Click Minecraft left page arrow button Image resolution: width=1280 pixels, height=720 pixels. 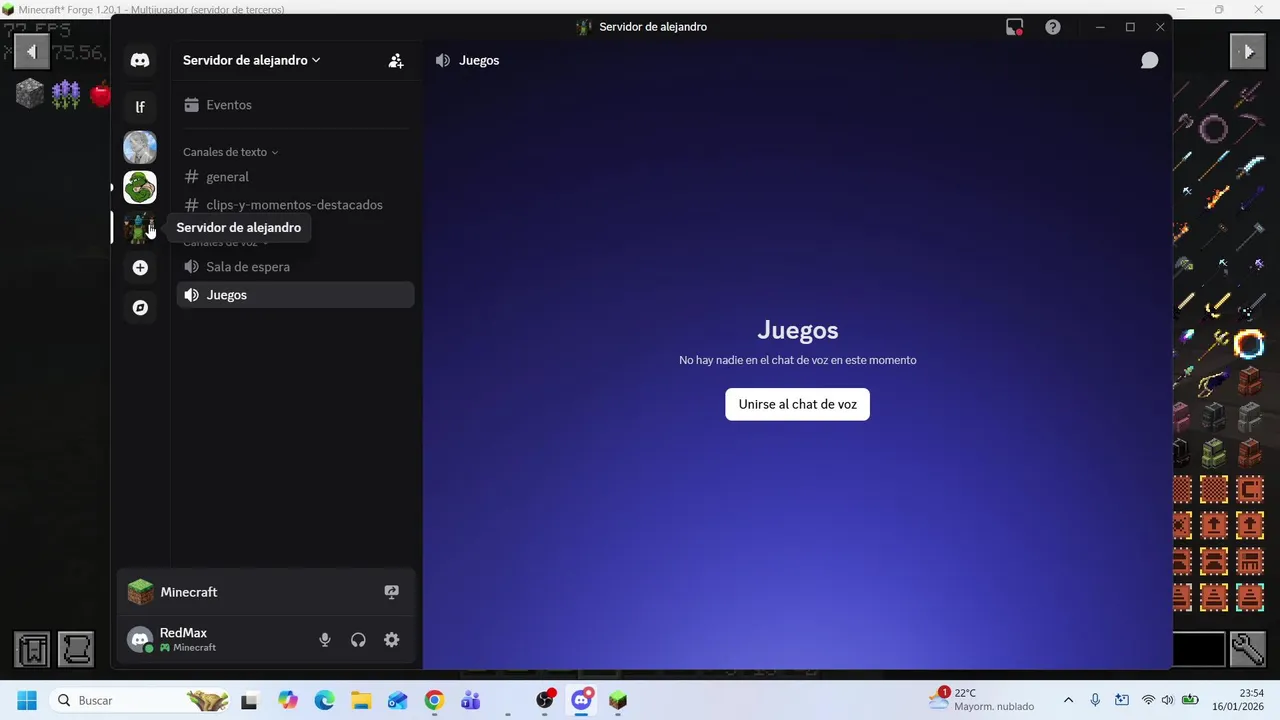[32, 51]
